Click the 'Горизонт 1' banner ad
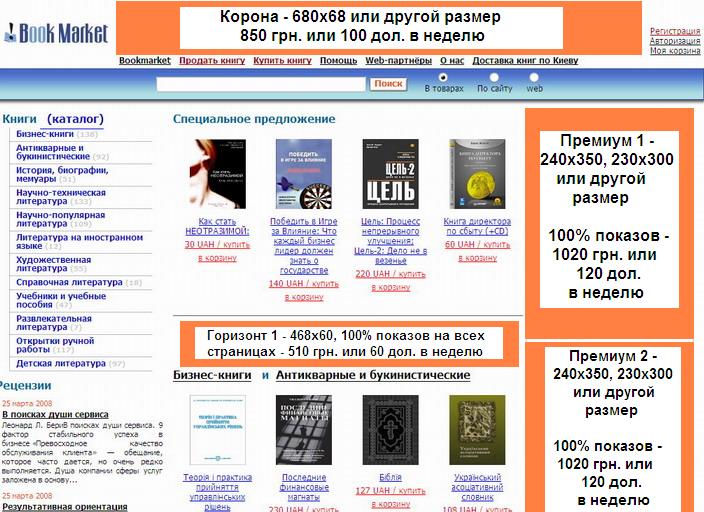This screenshot has height=512, width=704. (349, 344)
